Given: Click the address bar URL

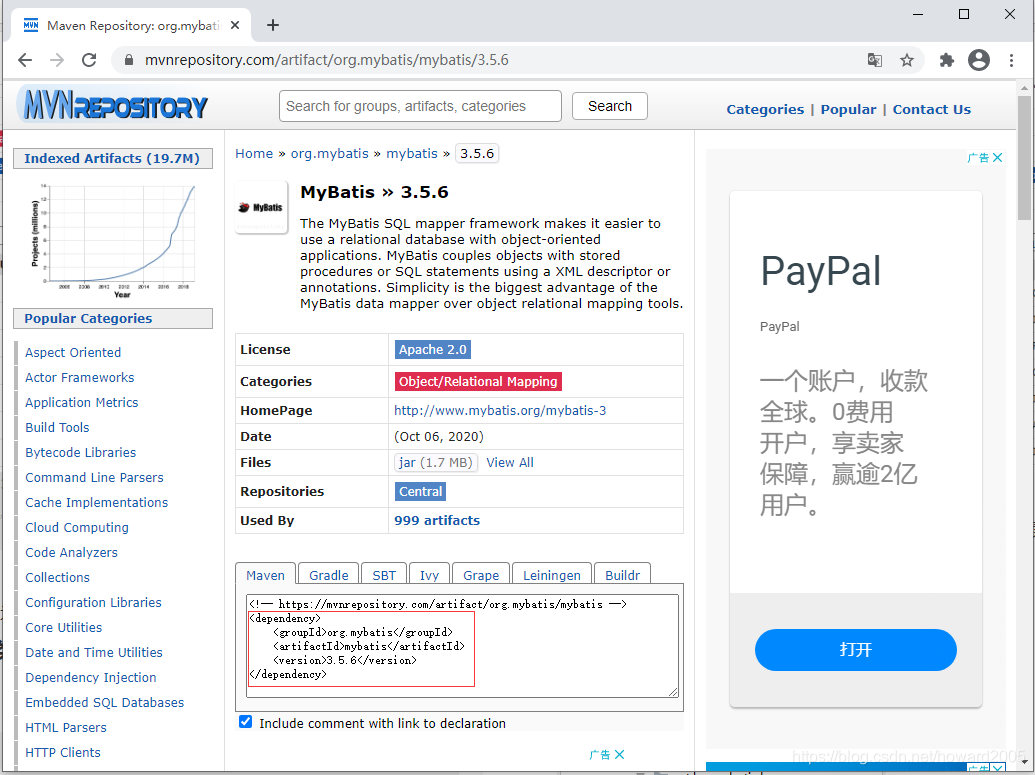Looking at the screenshot, I should tap(327, 60).
